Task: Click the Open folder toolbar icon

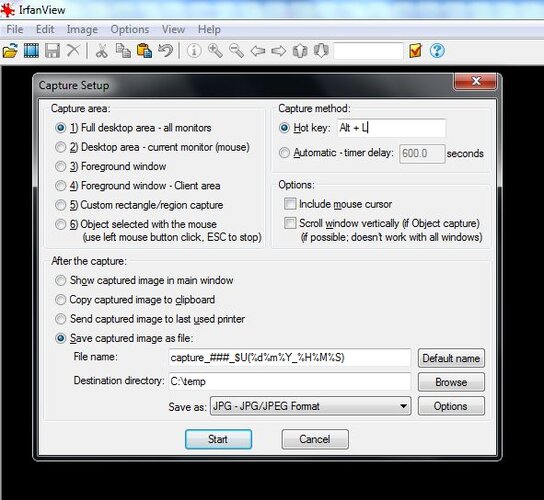Action: 10,51
